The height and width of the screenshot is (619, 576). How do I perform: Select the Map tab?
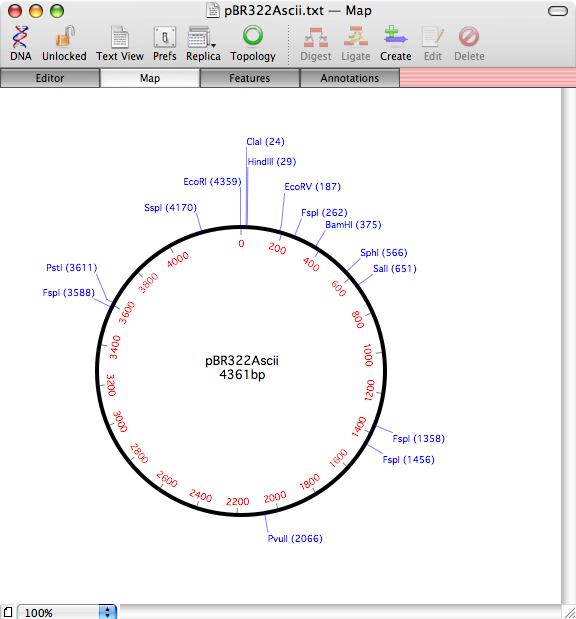click(150, 78)
